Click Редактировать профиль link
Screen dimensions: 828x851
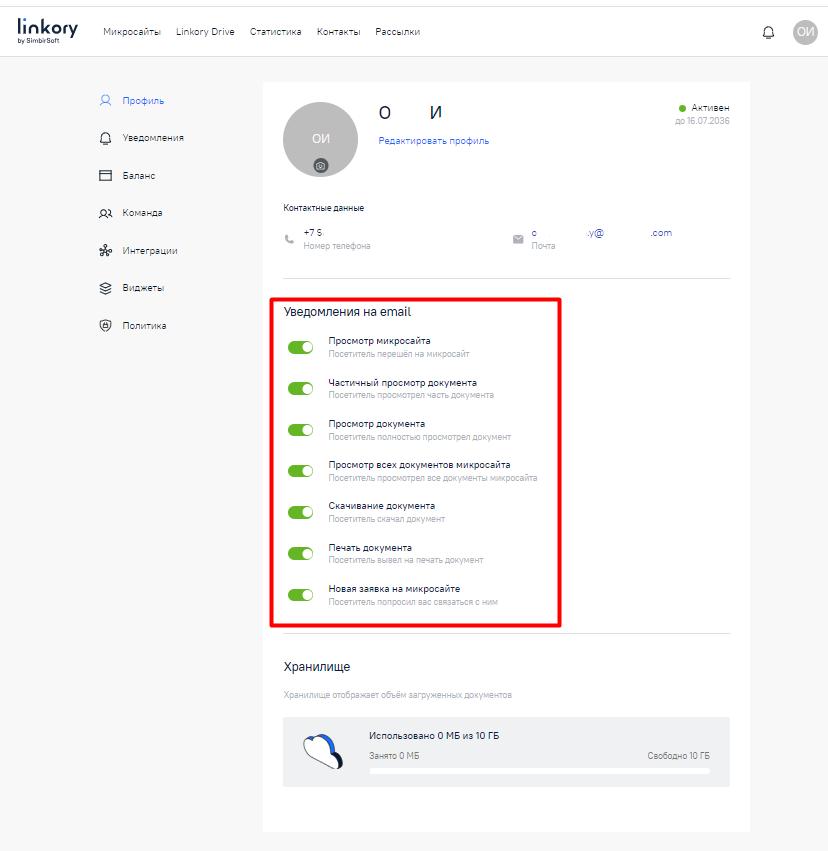point(433,141)
